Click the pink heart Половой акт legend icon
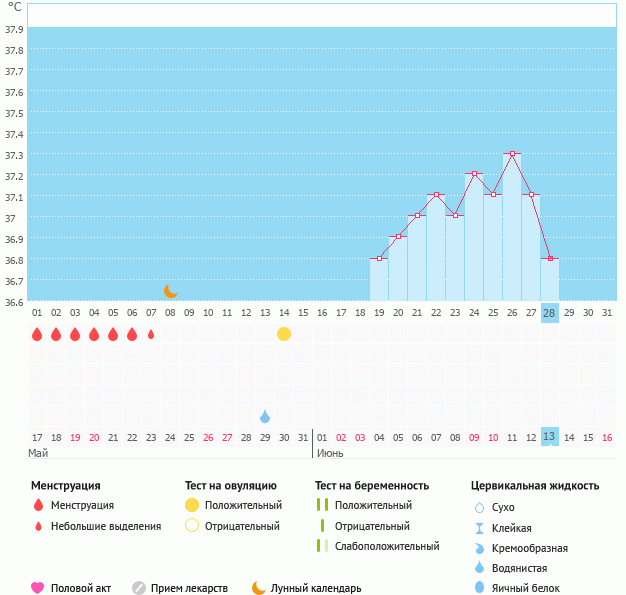 [38, 588]
